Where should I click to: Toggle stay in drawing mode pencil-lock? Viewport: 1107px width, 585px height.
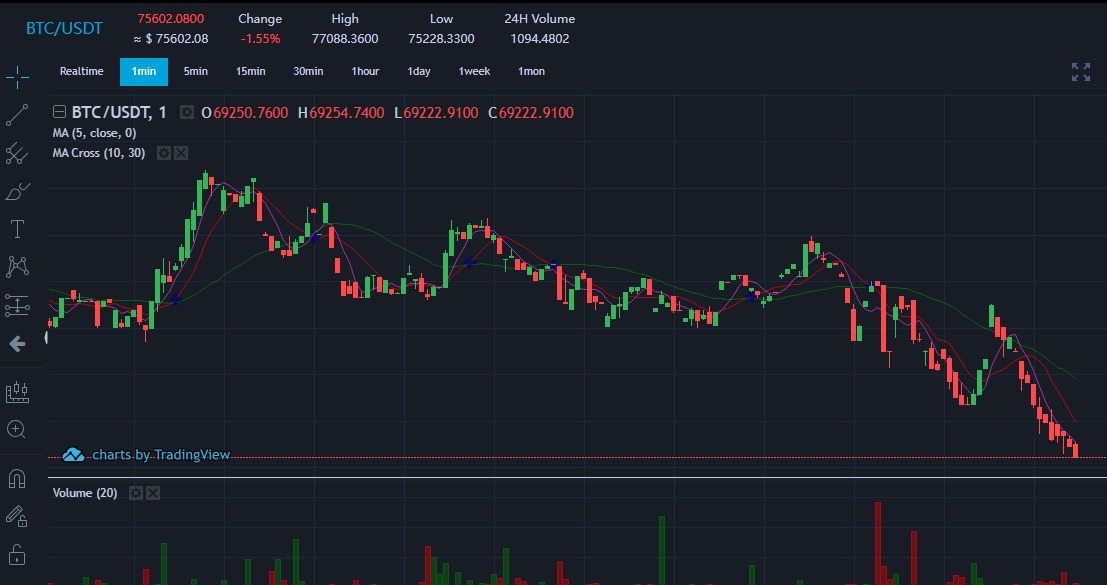[x=17, y=517]
